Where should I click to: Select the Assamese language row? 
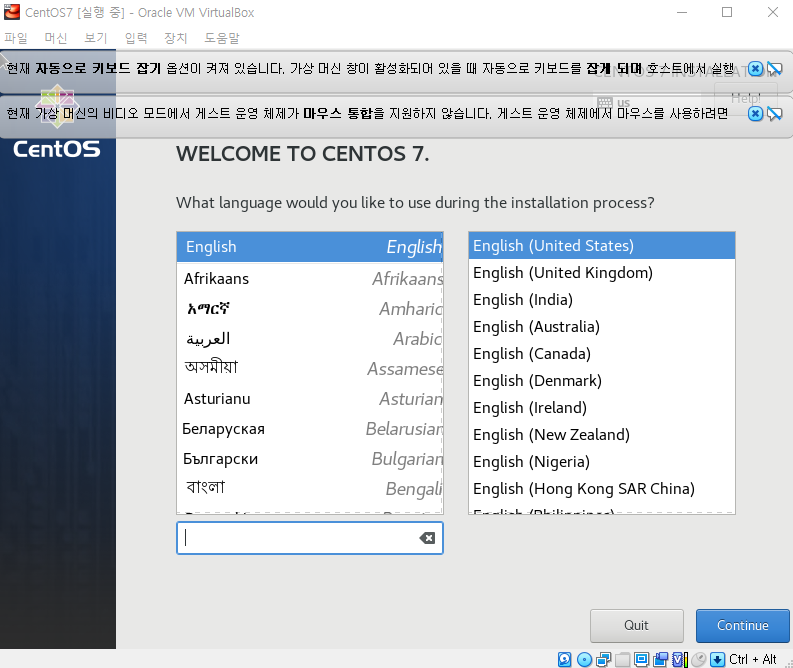point(310,369)
